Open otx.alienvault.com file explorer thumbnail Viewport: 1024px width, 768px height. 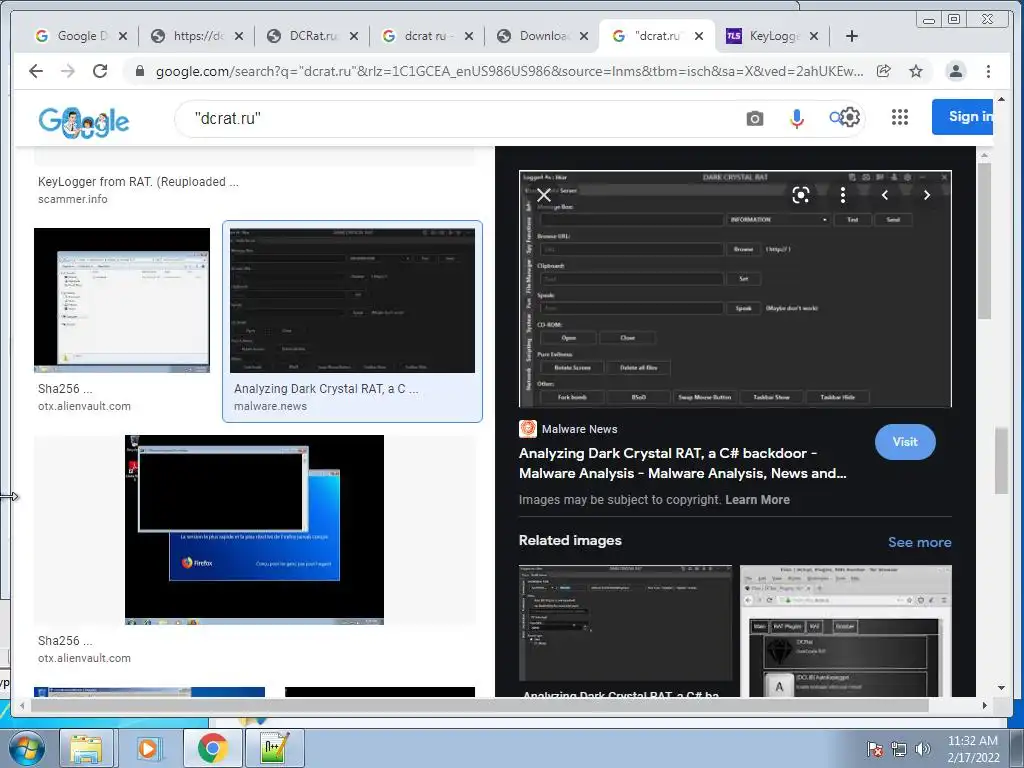pos(122,300)
